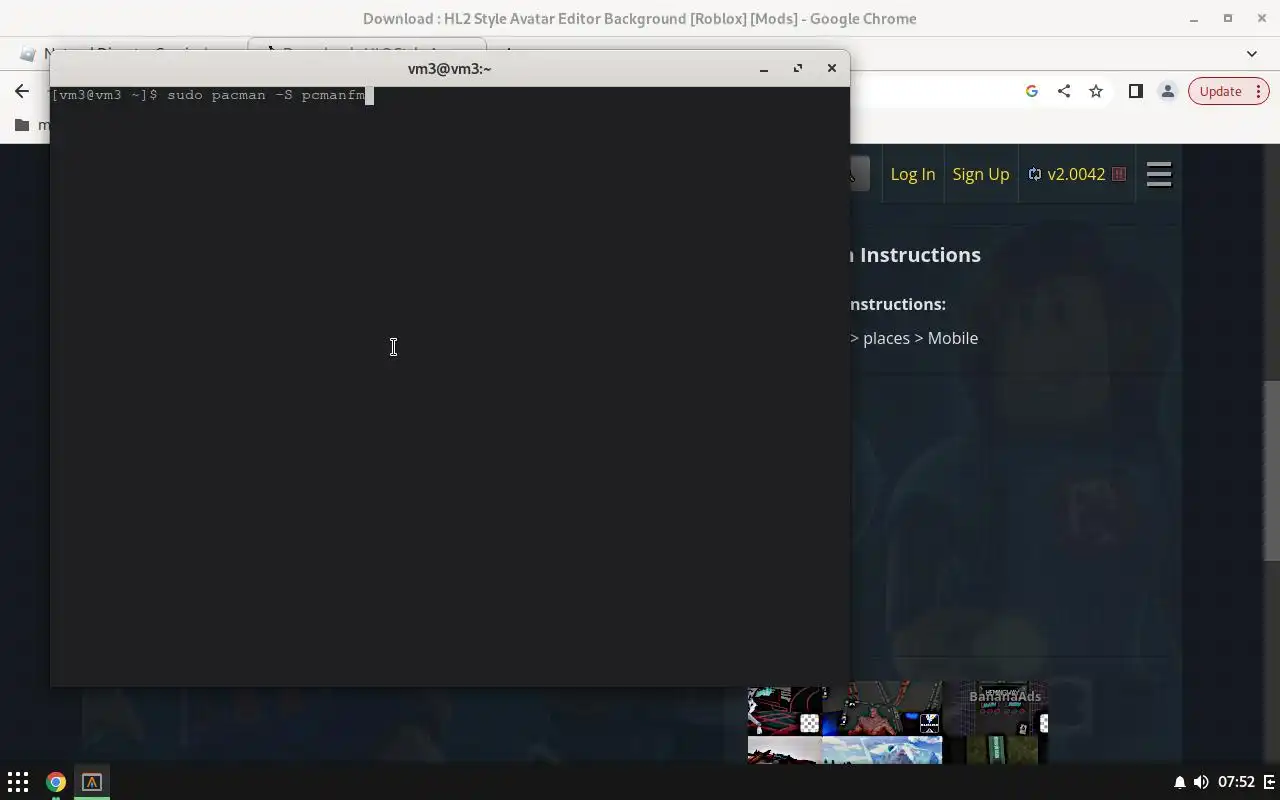Maximize the Google Chrome window
The height and width of the screenshot is (800, 1280).
pos(1228,19)
